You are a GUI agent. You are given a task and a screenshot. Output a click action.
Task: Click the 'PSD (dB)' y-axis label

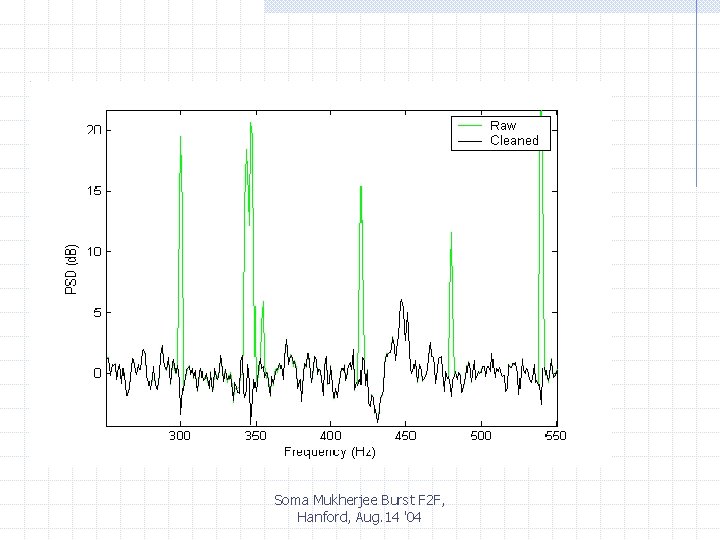[71, 269]
